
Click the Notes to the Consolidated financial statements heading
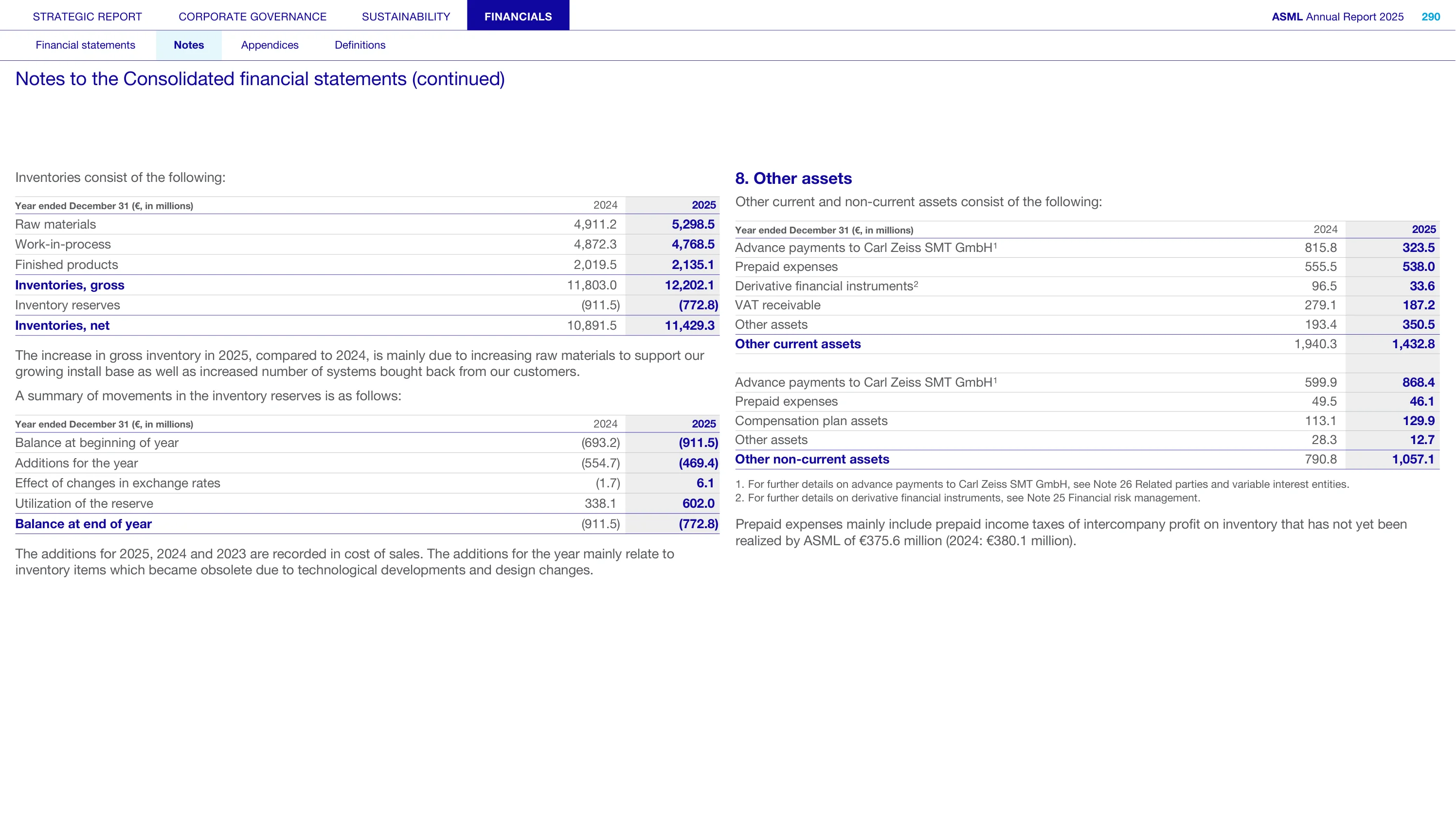pyautogui.click(x=260, y=79)
